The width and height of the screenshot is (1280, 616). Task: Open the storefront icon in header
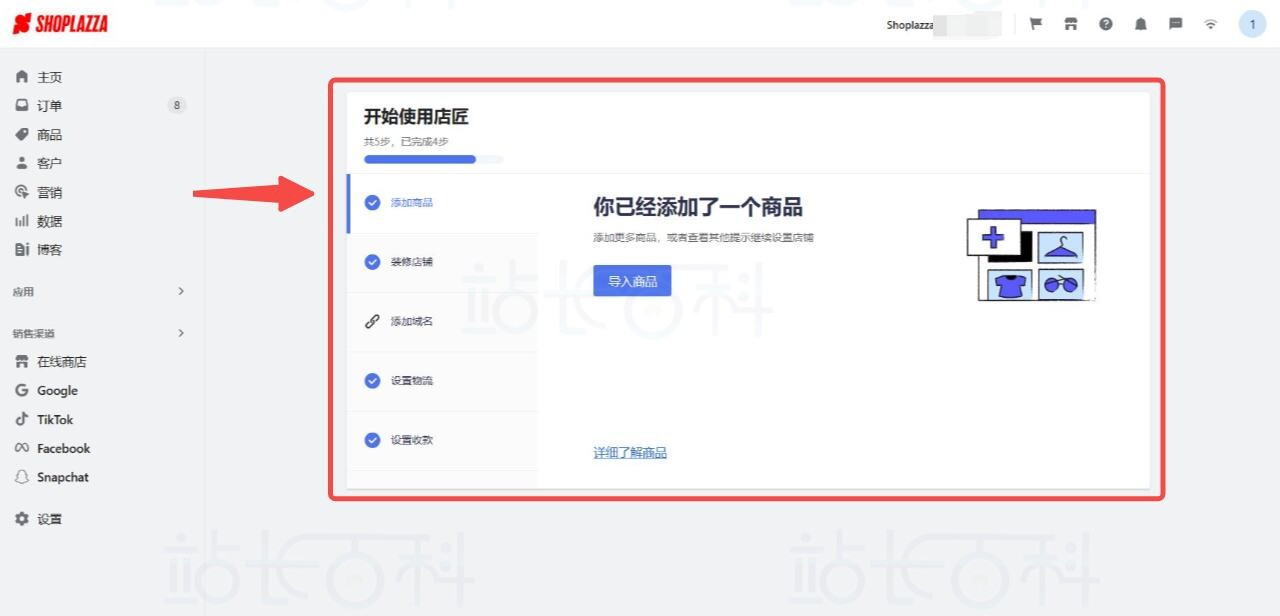[1071, 24]
